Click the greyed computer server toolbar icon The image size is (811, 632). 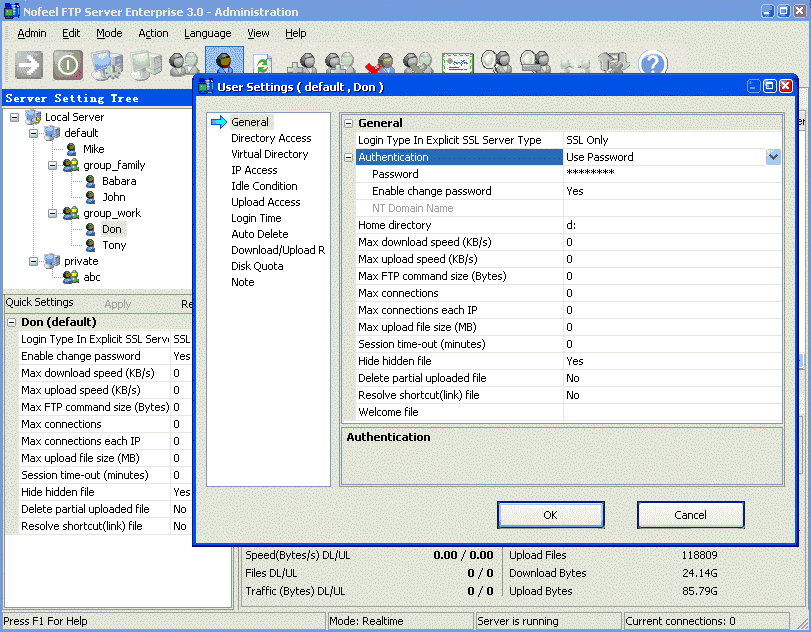pyautogui.click(x=146, y=65)
